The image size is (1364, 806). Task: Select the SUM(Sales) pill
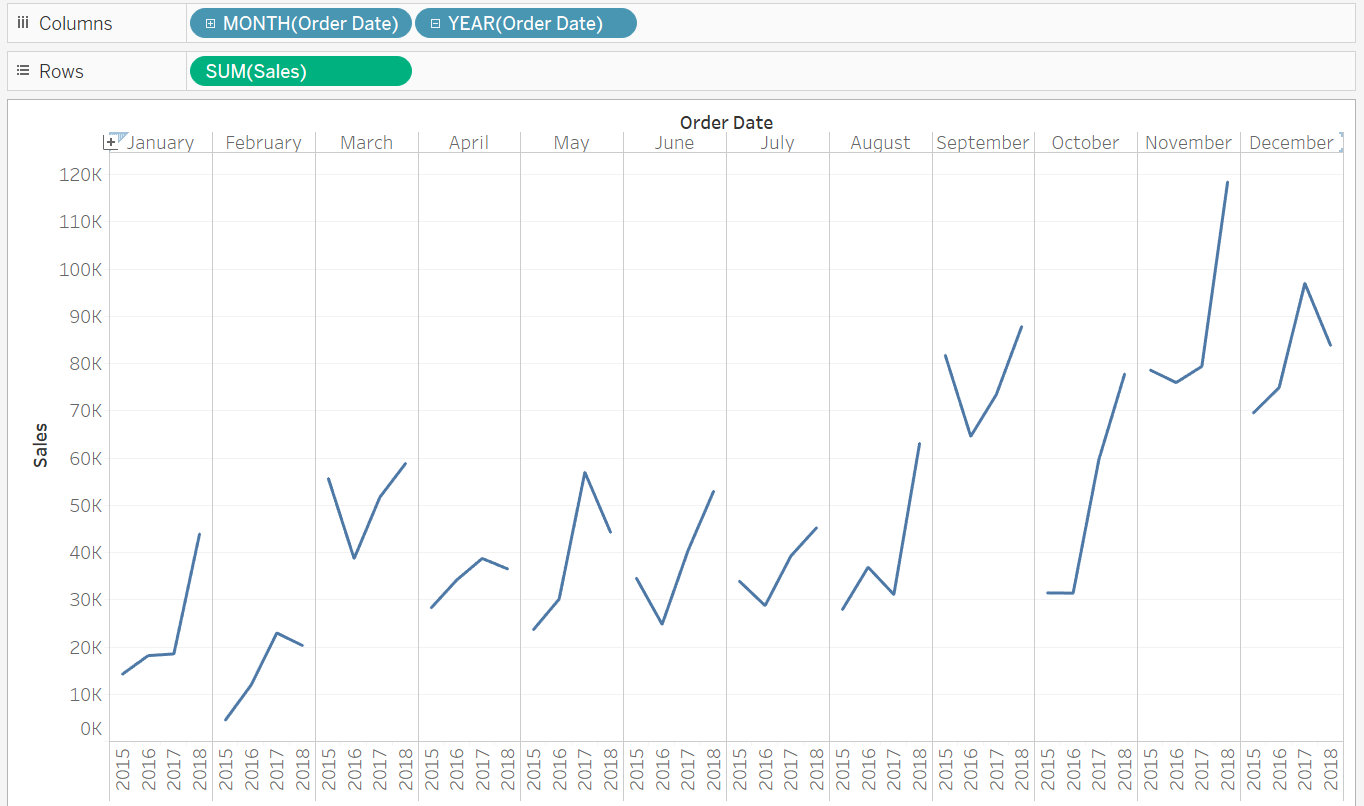pos(299,71)
